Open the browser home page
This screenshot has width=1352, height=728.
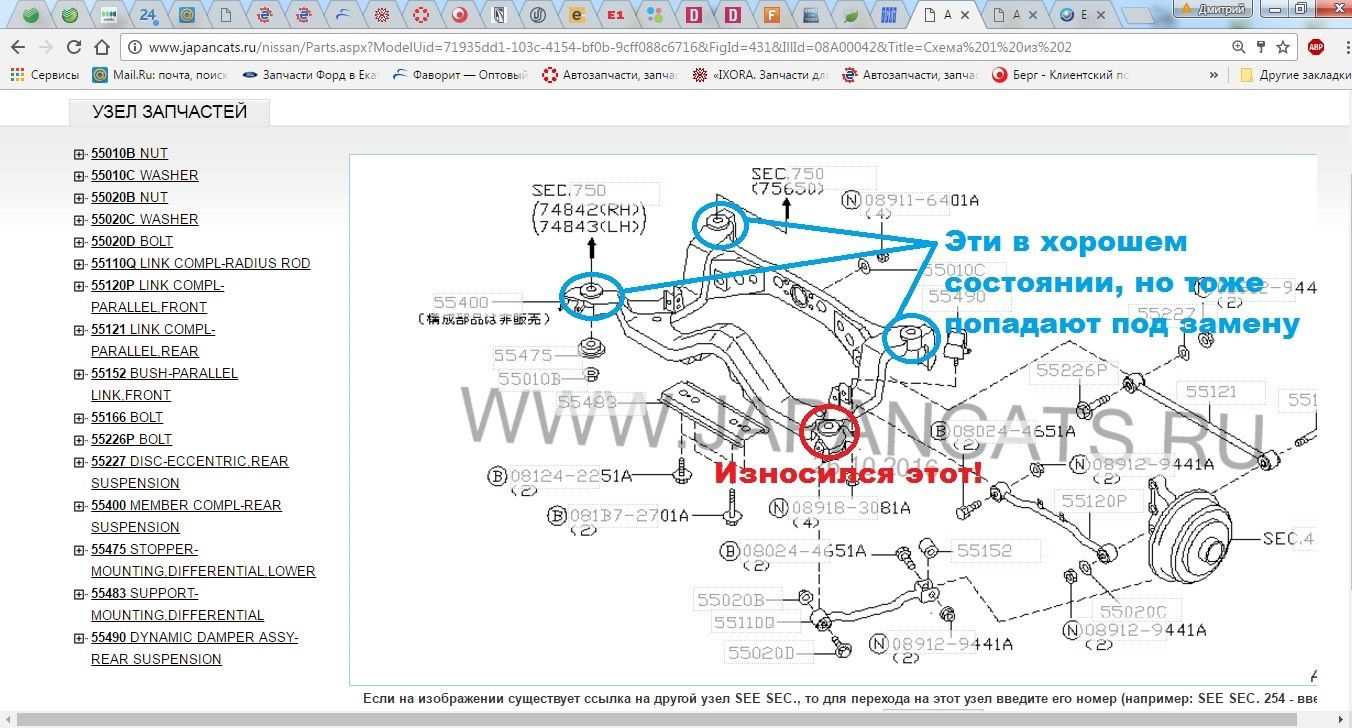pyautogui.click(x=101, y=47)
